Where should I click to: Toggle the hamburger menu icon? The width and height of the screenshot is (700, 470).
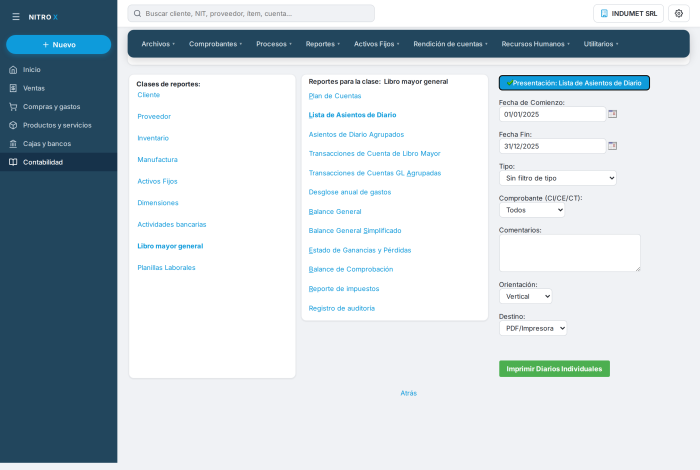pos(16,17)
